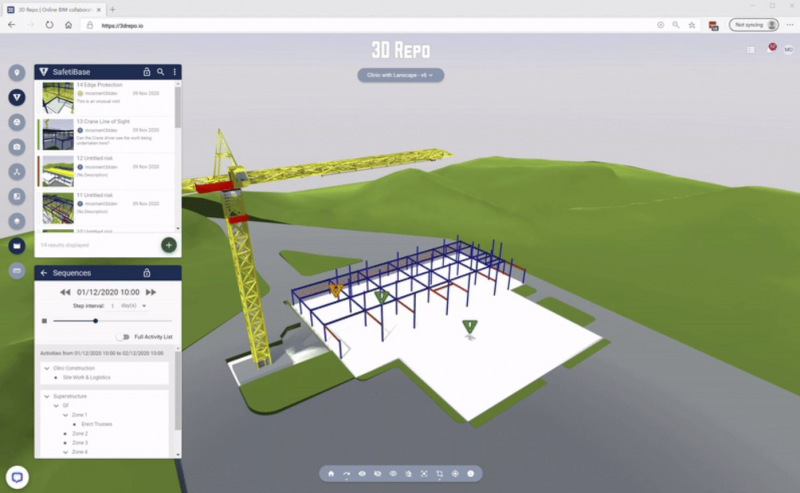Click the BIM info toolbar icon
The image size is (800, 493).
(x=470, y=474)
